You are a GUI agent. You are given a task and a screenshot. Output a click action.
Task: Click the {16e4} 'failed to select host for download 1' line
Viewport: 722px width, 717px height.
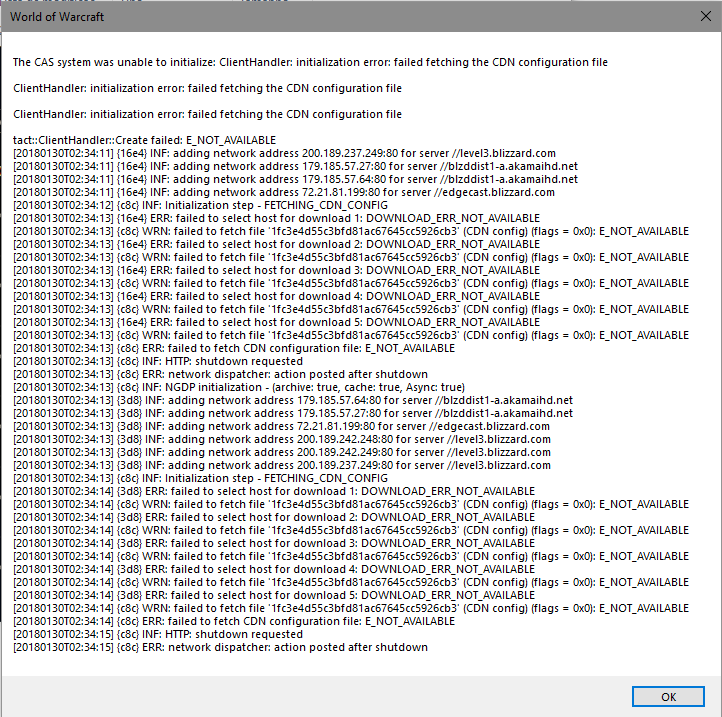276,218
